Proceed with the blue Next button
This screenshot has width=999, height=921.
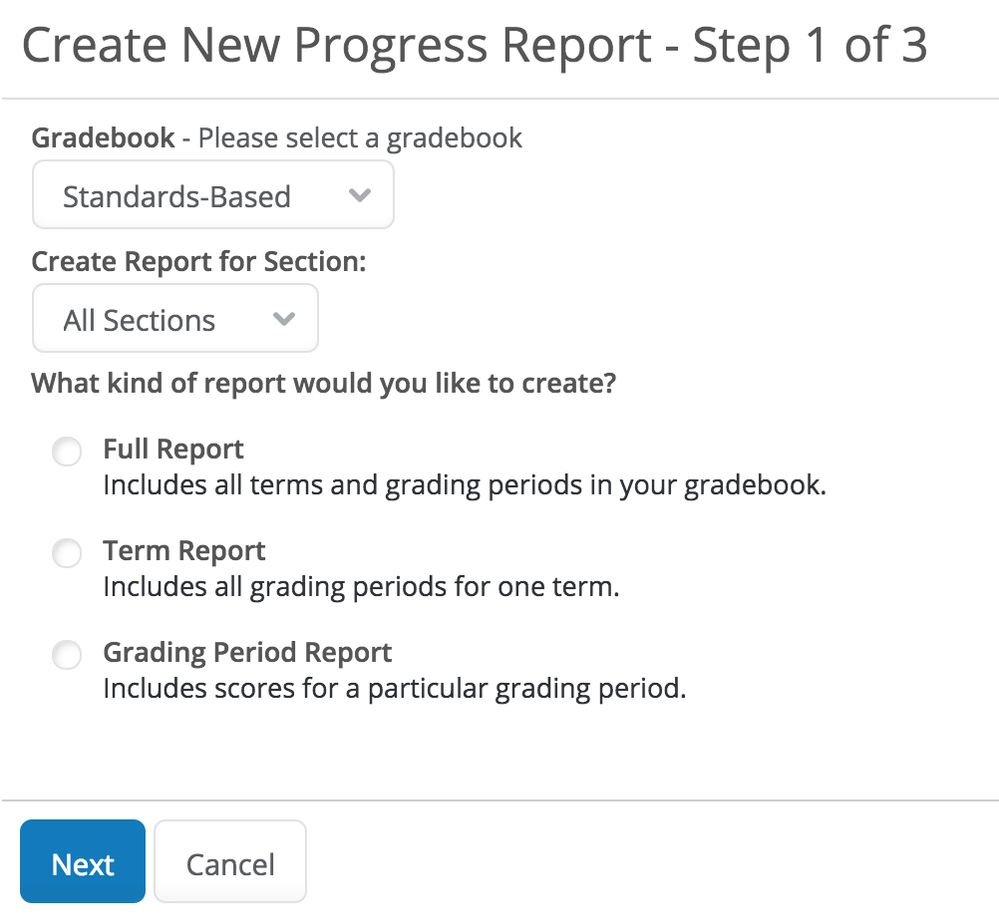coord(83,863)
